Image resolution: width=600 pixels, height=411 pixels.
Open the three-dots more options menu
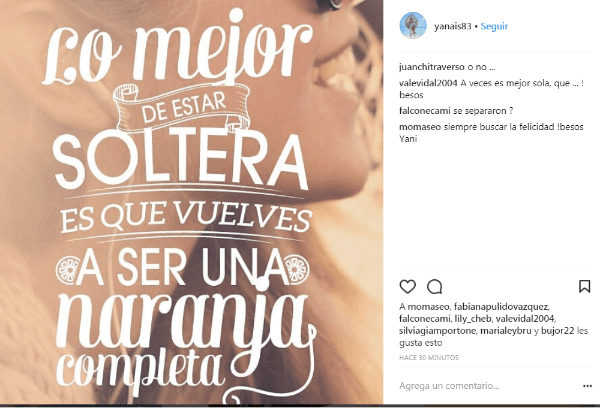coord(587,386)
